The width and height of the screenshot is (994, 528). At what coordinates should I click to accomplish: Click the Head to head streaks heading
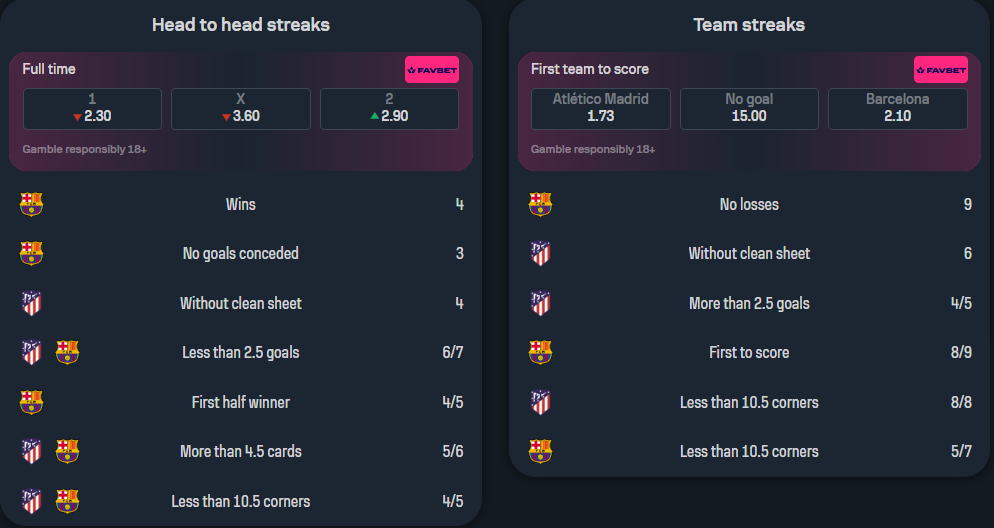coord(241,25)
